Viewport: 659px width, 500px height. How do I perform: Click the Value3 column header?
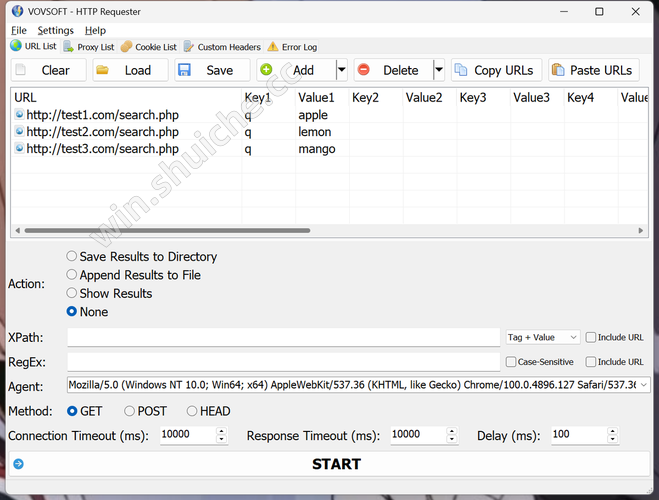tap(538, 97)
